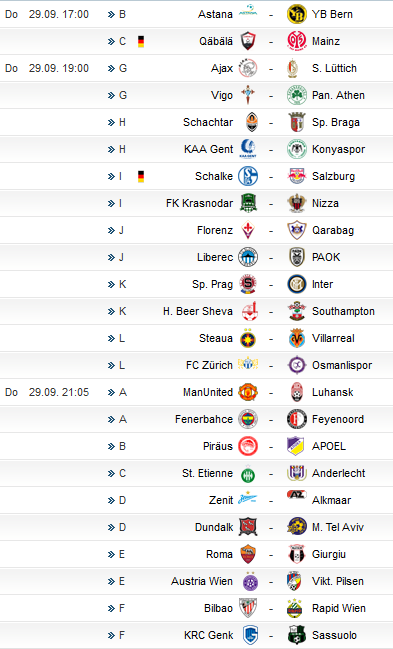Open the Villarreal team link
This screenshot has width=393, height=649.
click(x=333, y=339)
